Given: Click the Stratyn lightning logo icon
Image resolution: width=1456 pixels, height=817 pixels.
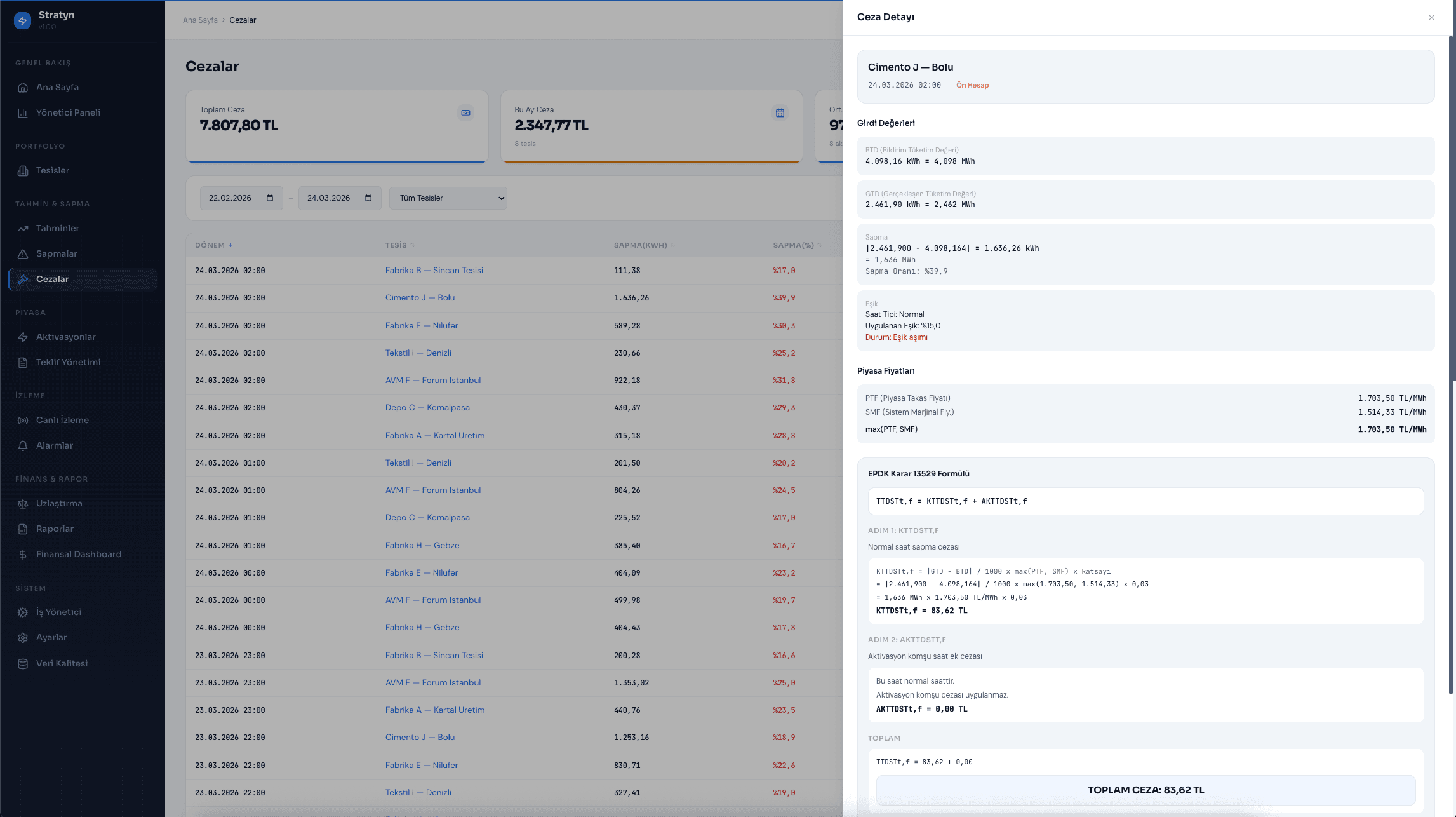Looking at the screenshot, I should [x=22, y=20].
